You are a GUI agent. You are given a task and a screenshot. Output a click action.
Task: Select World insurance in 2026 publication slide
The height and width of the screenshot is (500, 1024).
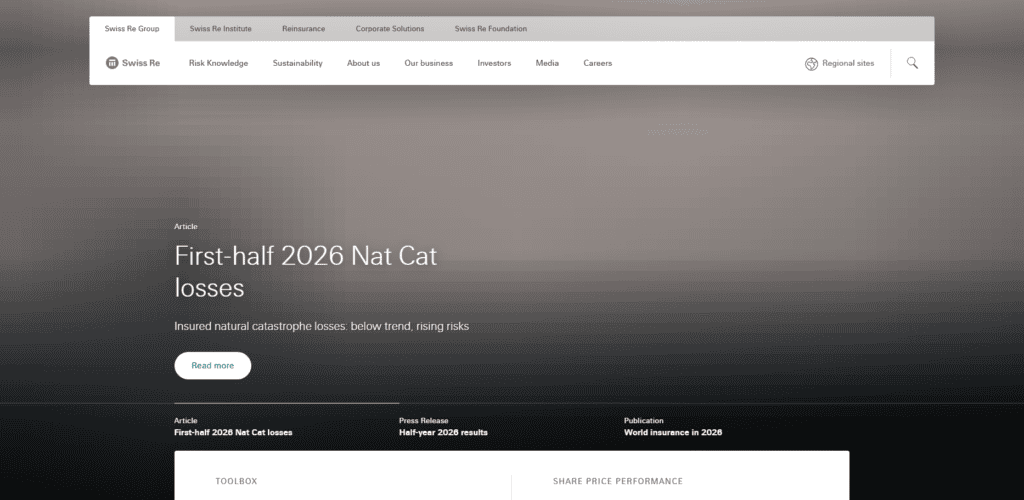click(x=673, y=426)
